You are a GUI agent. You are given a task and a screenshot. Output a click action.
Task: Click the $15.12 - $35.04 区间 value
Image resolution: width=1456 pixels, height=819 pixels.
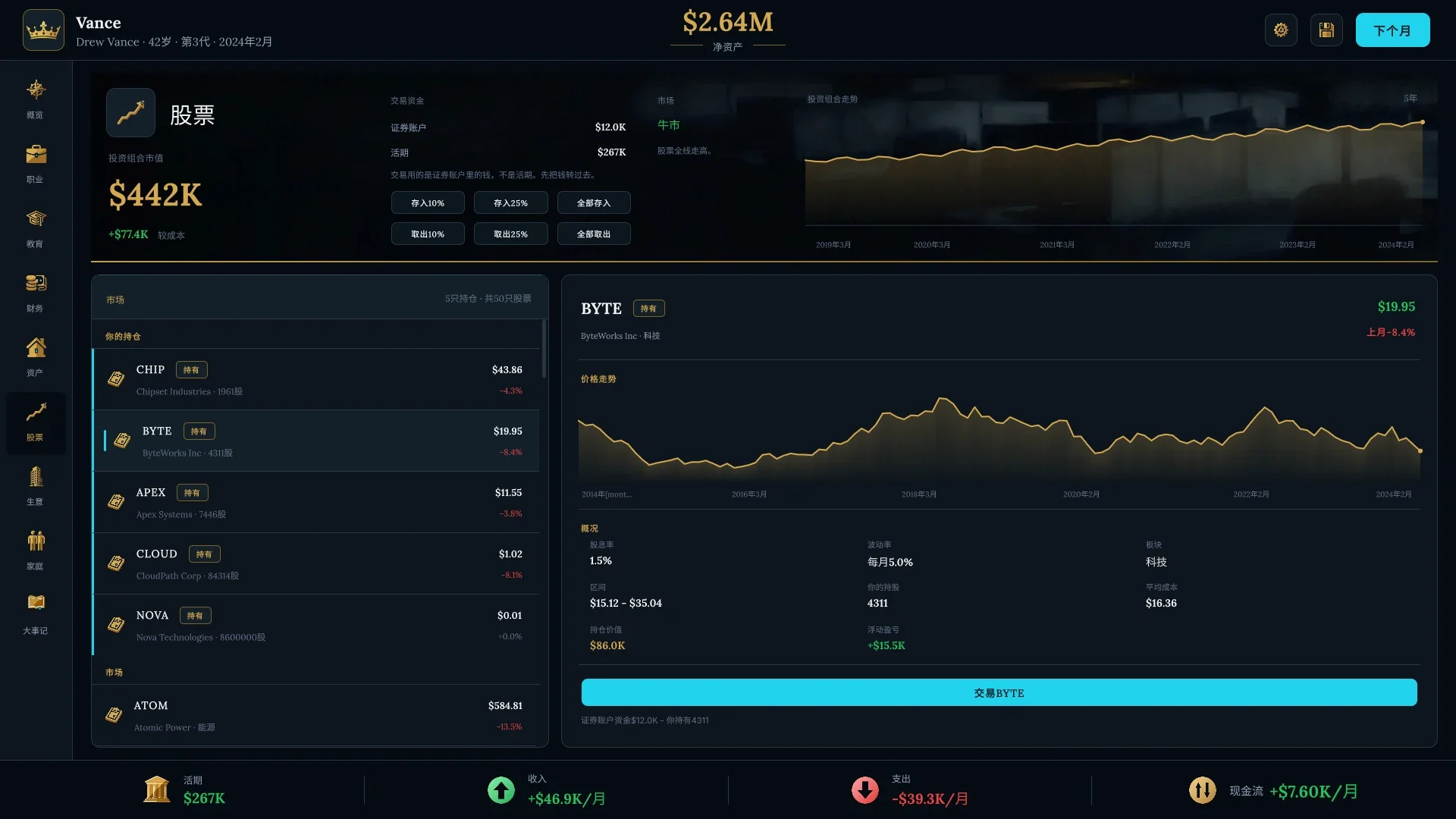click(626, 603)
